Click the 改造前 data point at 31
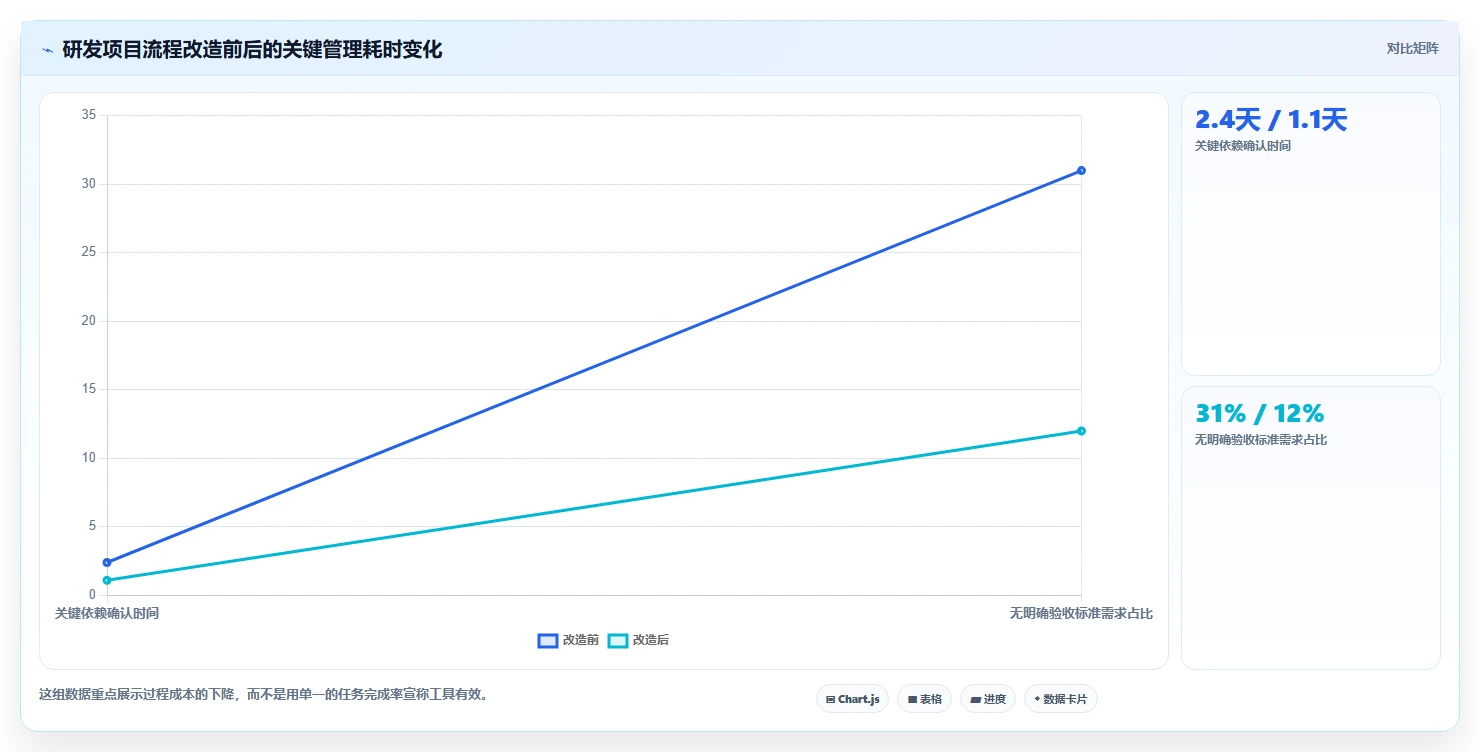The width and height of the screenshot is (1480, 752). point(1081,170)
